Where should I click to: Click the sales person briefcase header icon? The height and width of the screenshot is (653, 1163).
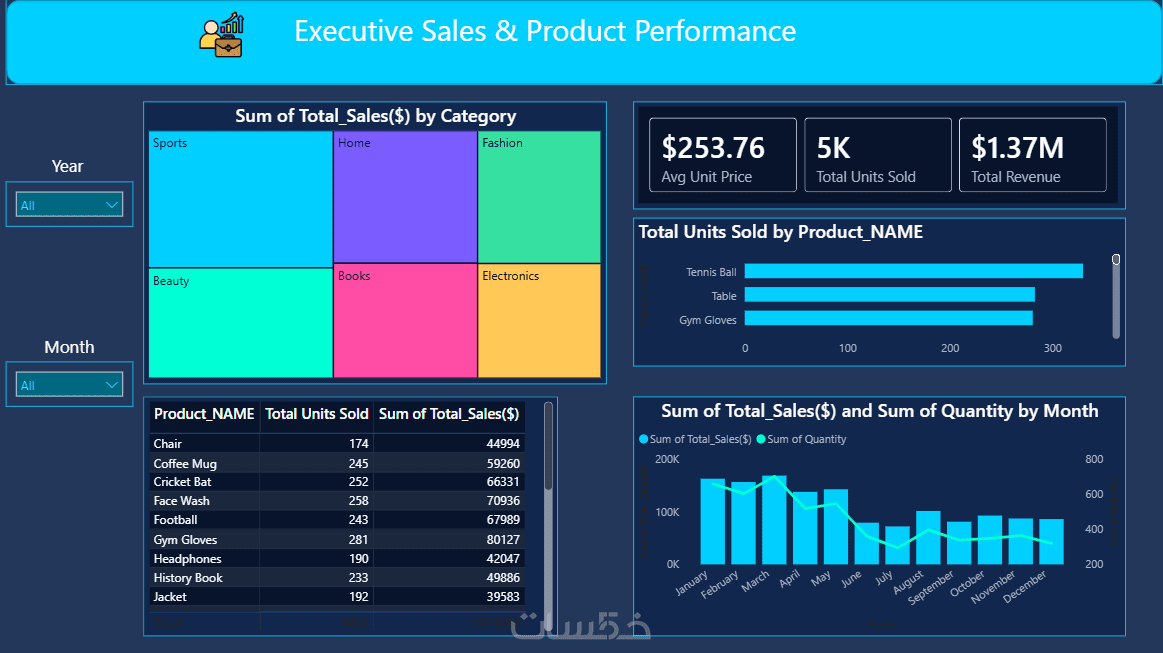tap(221, 35)
